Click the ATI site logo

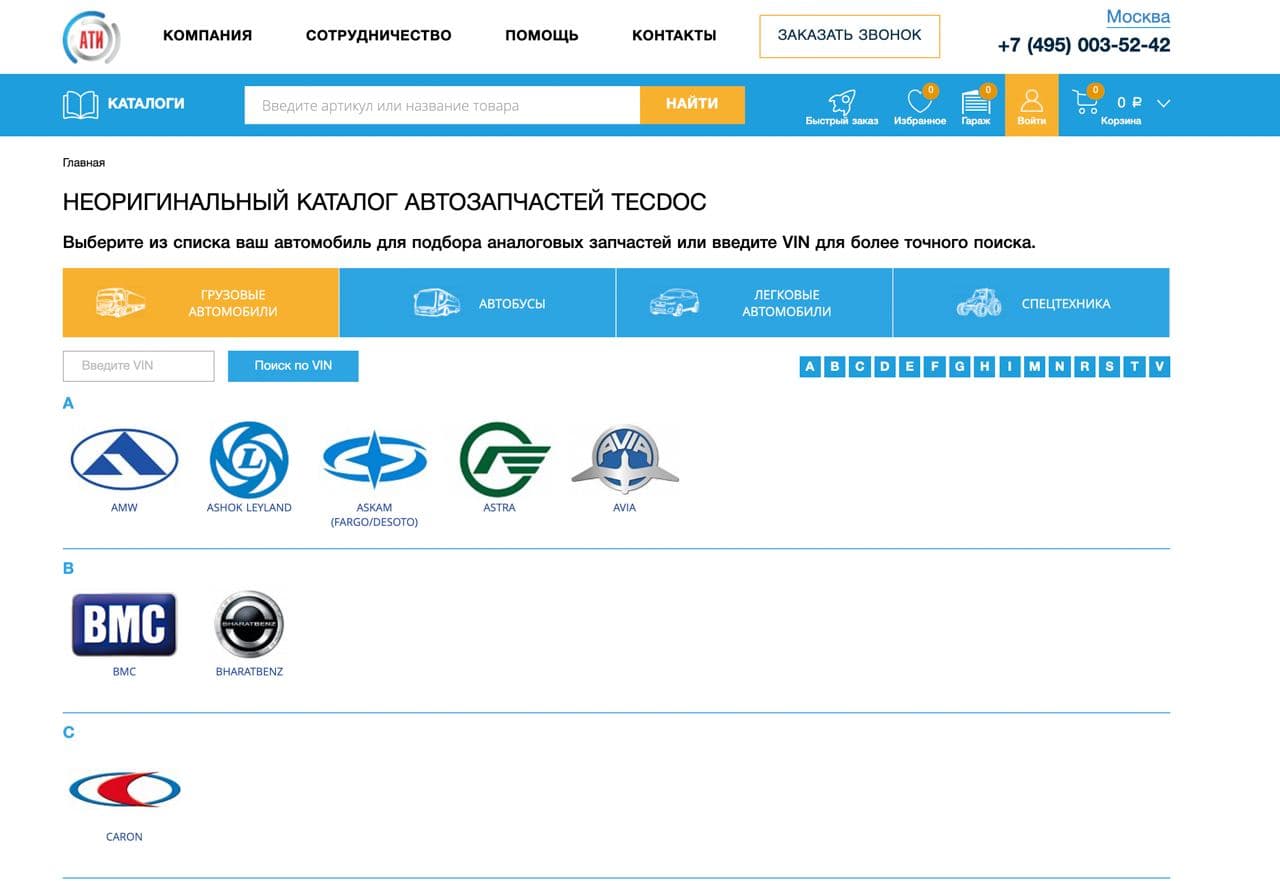point(92,37)
